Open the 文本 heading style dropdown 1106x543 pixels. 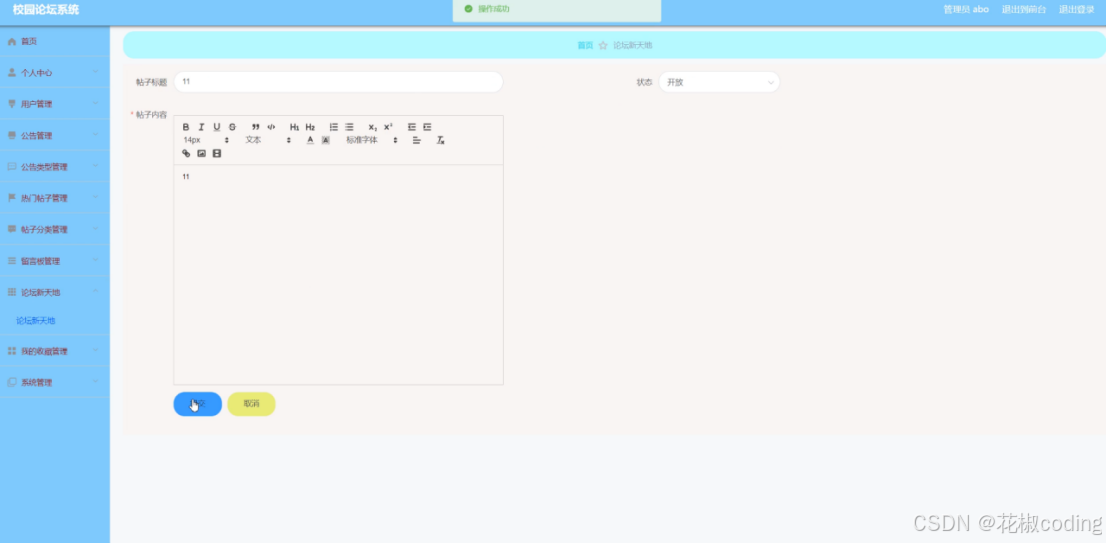[268, 140]
